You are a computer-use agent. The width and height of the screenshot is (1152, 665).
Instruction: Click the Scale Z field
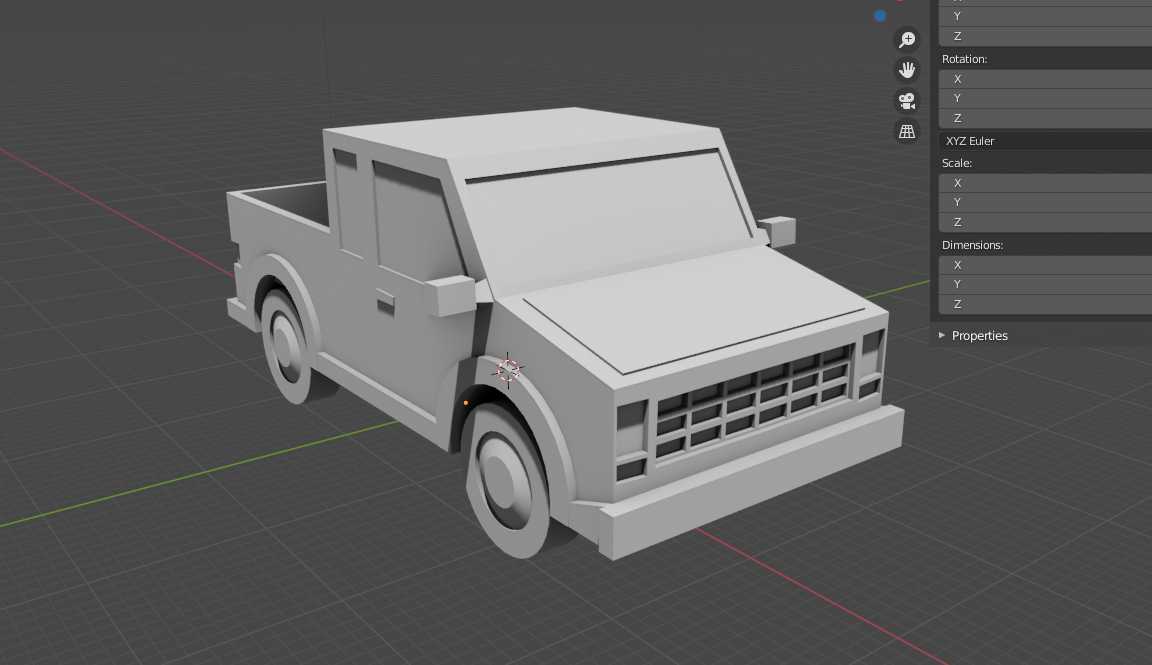(1045, 222)
